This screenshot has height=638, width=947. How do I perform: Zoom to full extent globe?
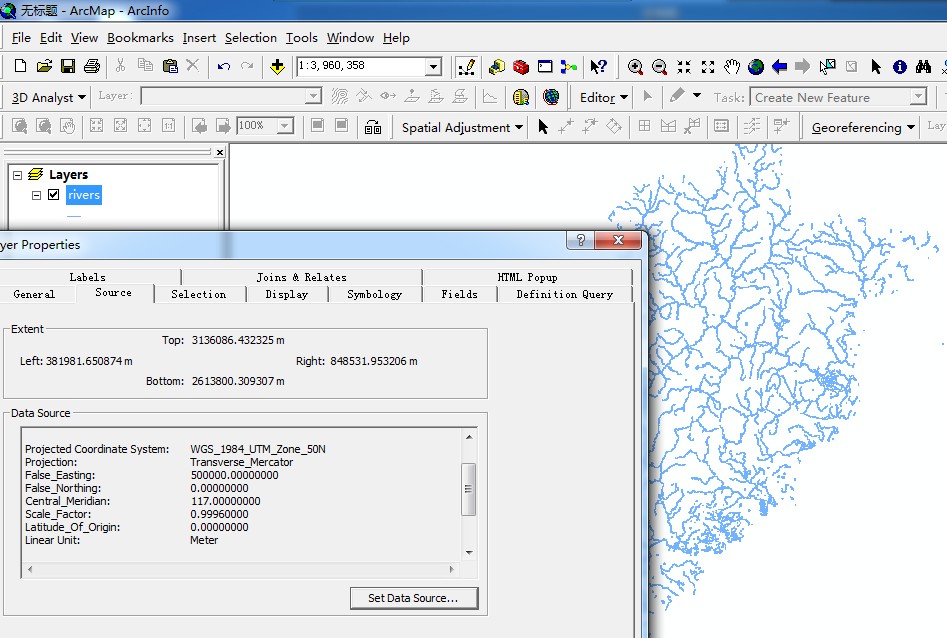point(756,66)
